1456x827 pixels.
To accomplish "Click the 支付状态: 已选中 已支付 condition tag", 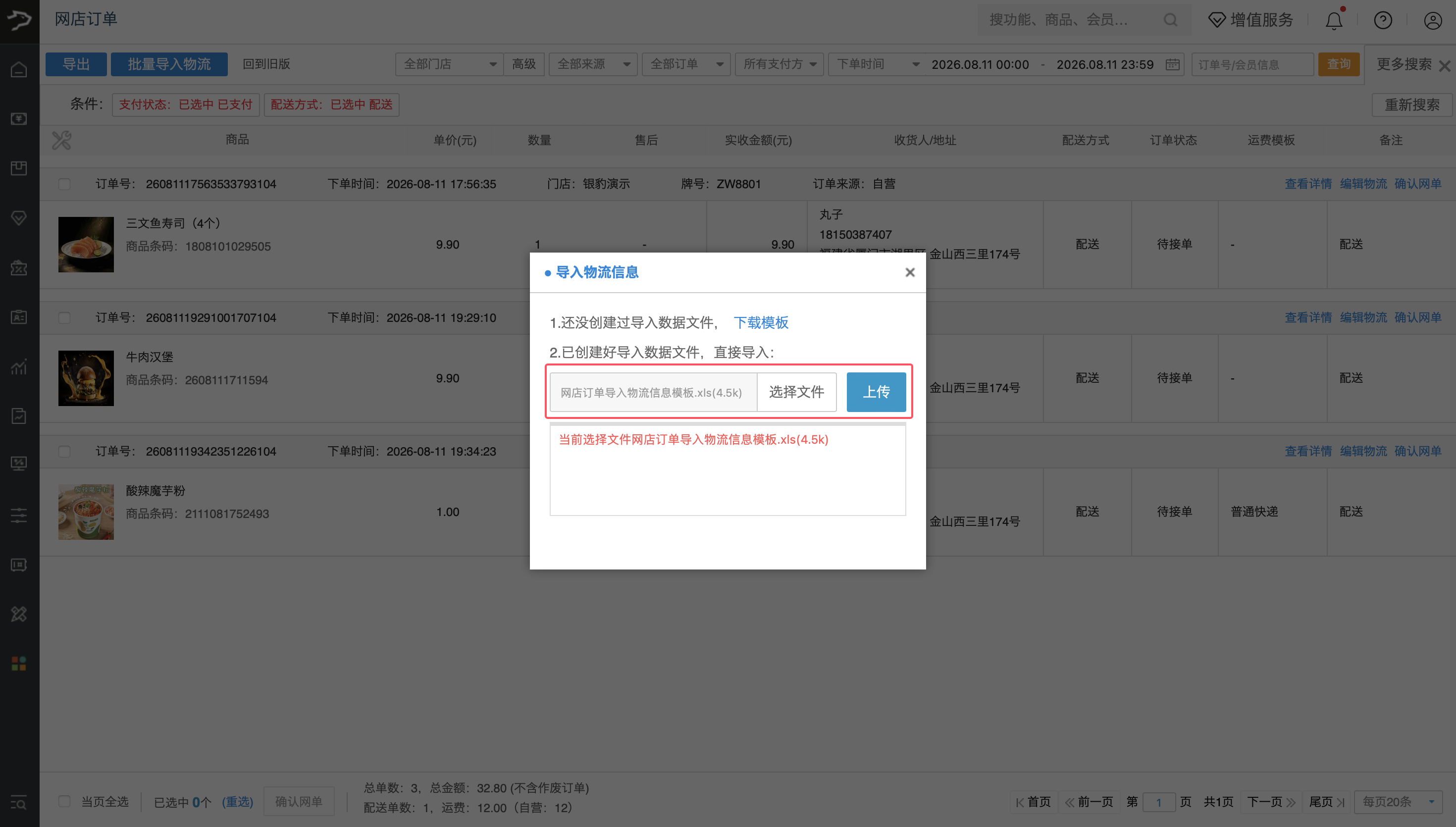I will (x=186, y=104).
